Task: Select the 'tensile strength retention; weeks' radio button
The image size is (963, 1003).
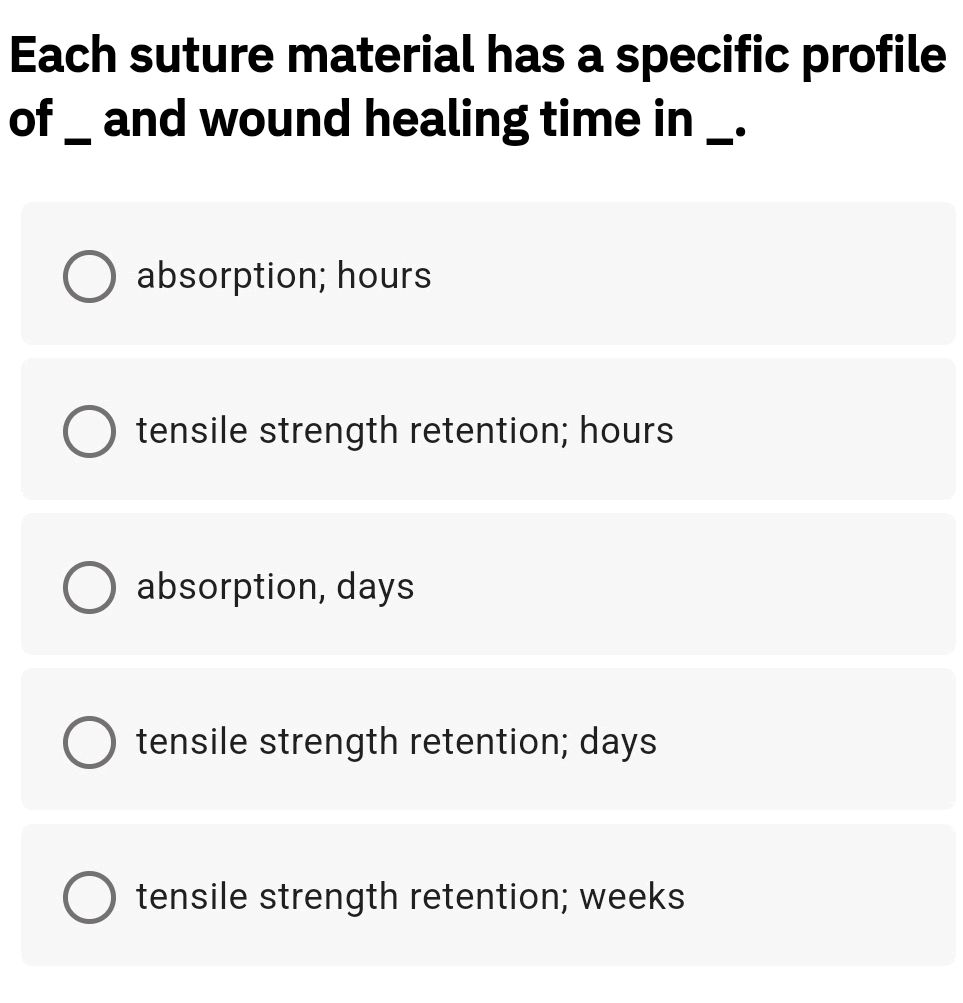Action: [89, 897]
